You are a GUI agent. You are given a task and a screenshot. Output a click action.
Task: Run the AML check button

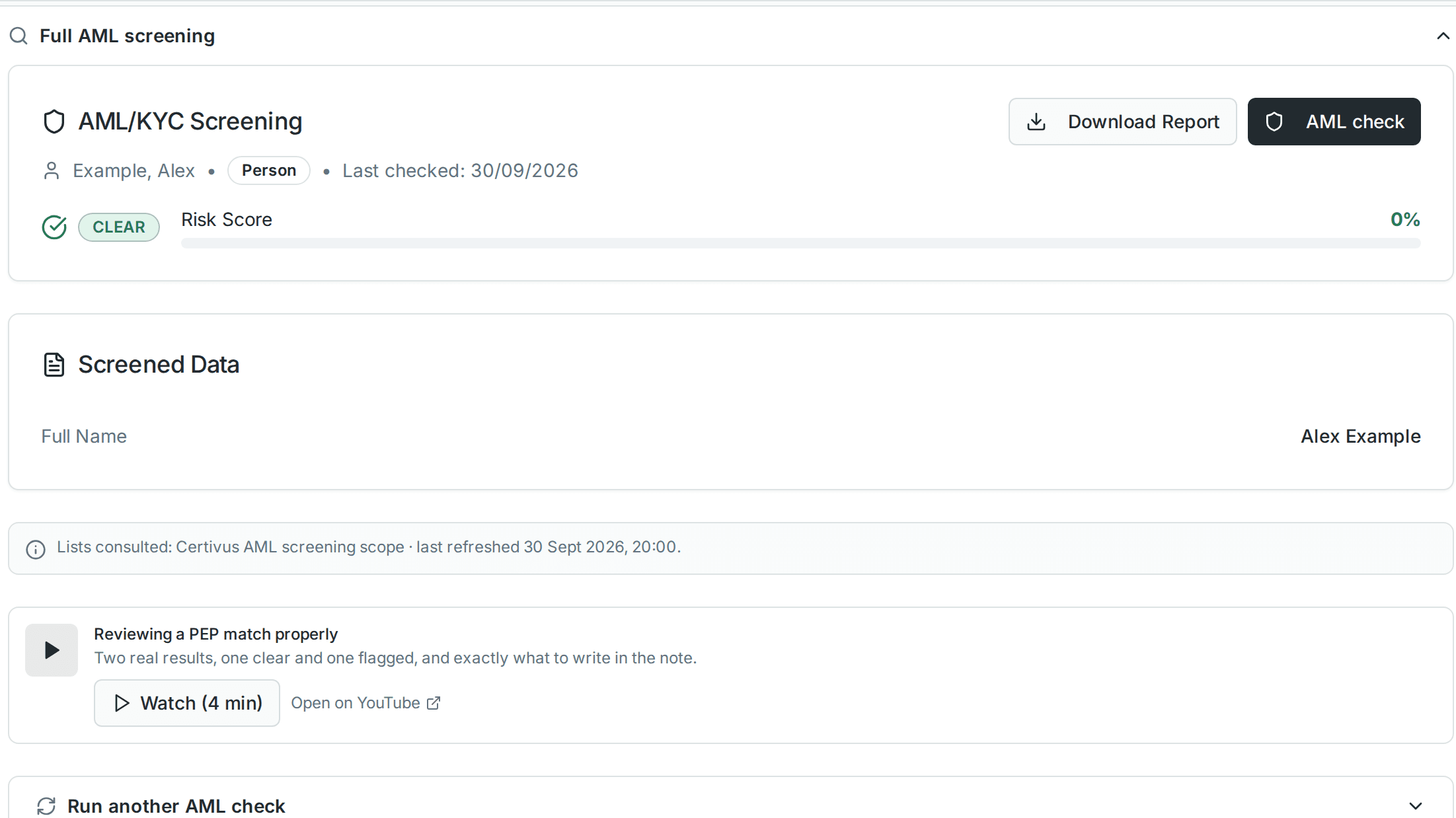click(x=1334, y=122)
